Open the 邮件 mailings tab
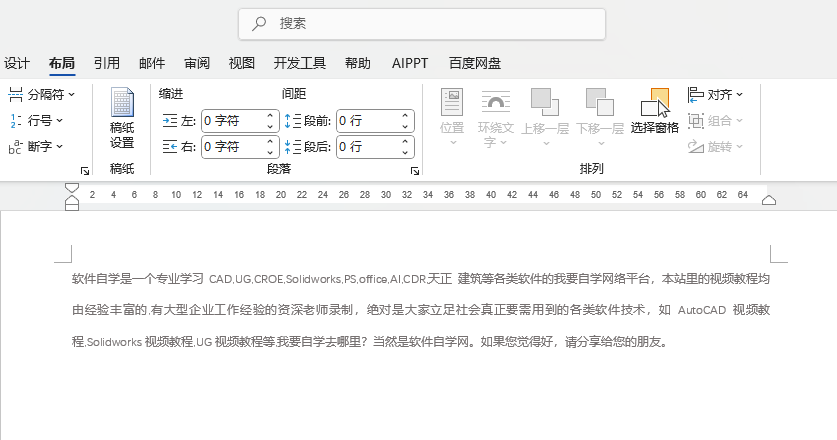This screenshot has height=440, width=837. point(152,63)
